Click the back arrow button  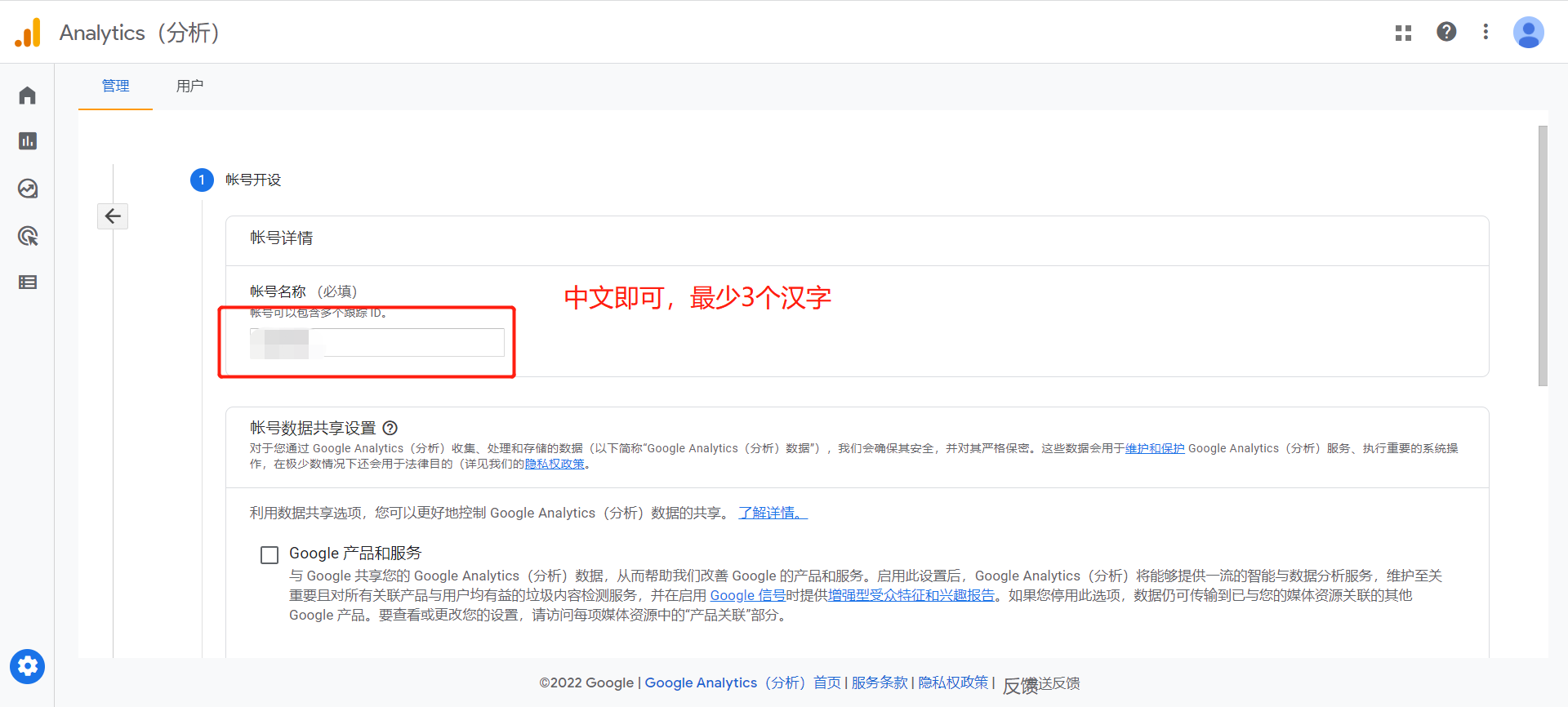(113, 216)
